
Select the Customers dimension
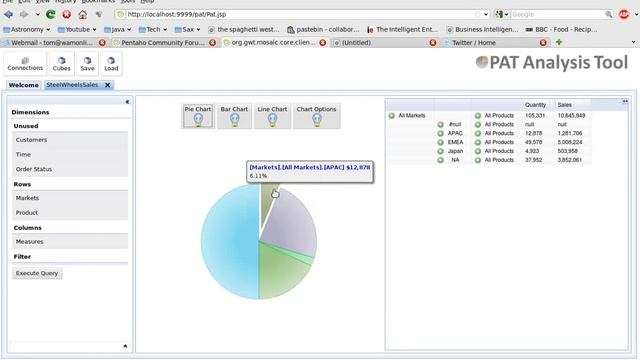(70, 140)
